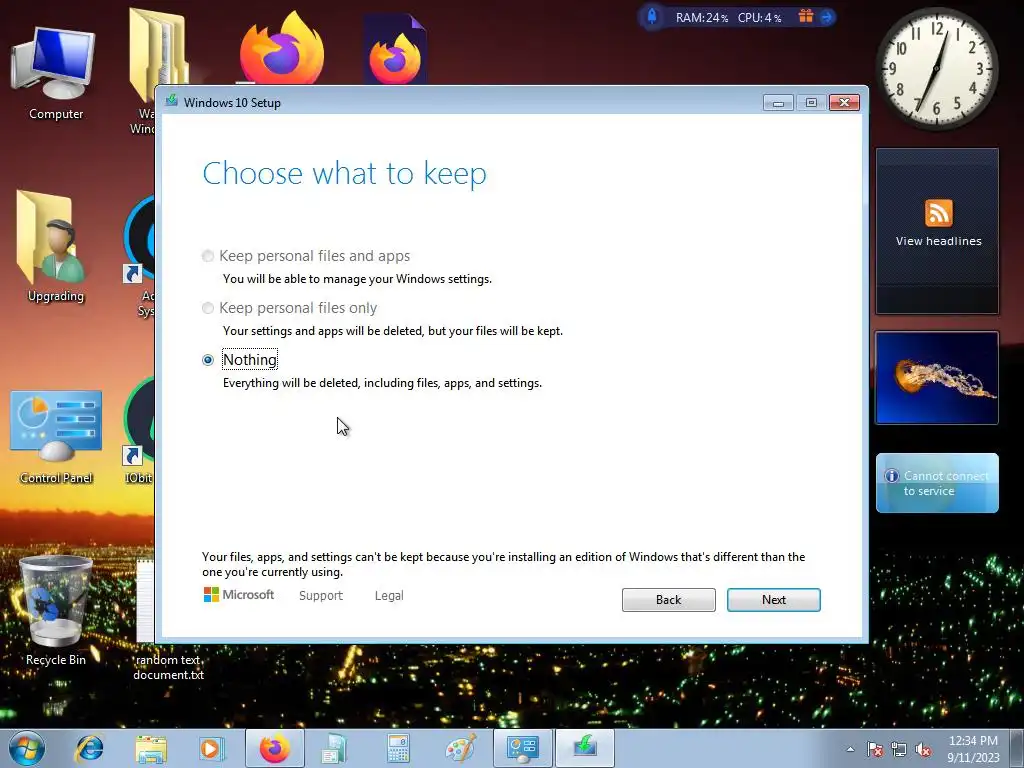Screen dimensions: 1024x768
Task: Click the Next button
Action: click(x=773, y=600)
